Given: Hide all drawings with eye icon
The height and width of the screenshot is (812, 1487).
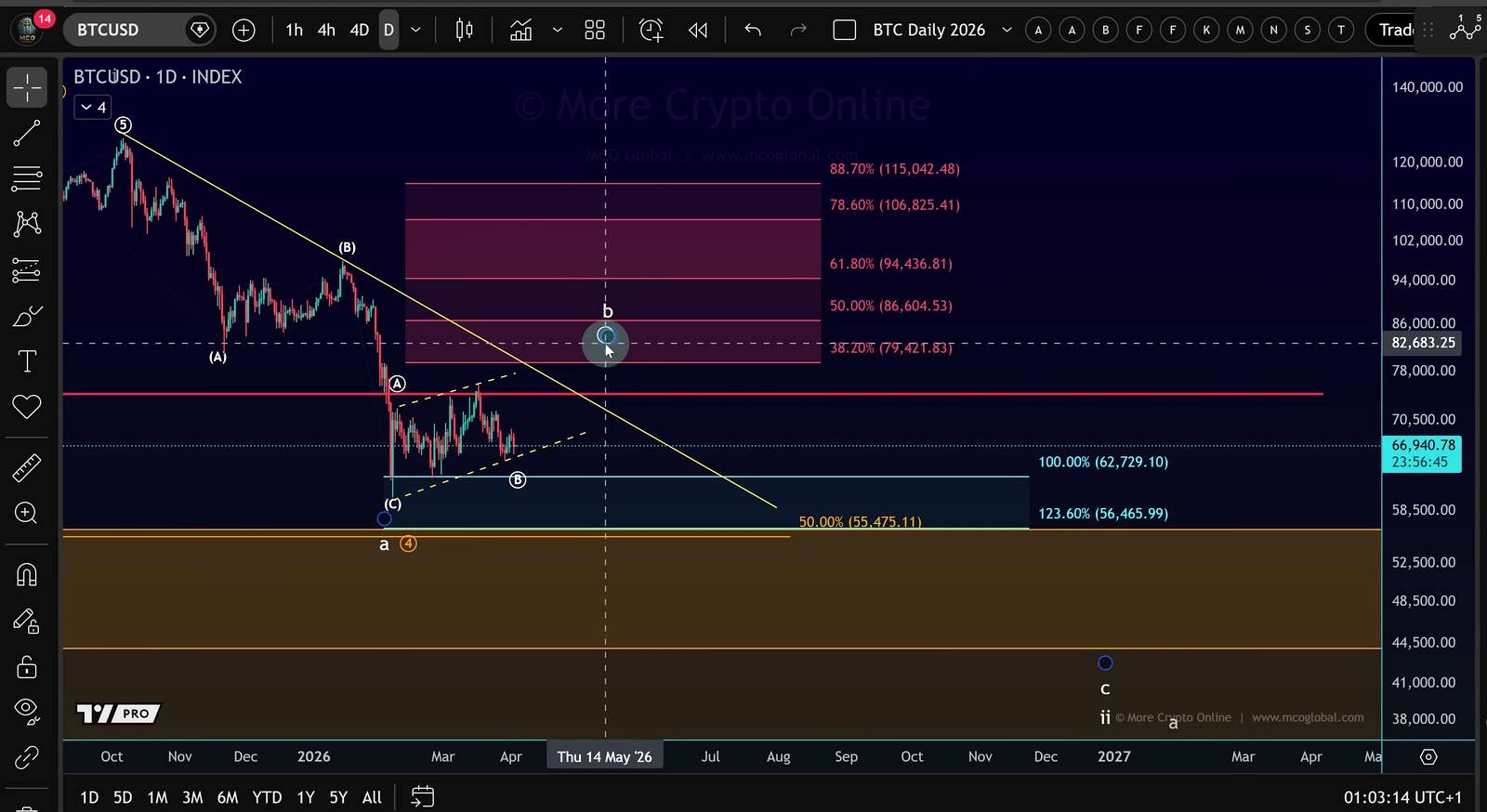Looking at the screenshot, I should (x=27, y=711).
